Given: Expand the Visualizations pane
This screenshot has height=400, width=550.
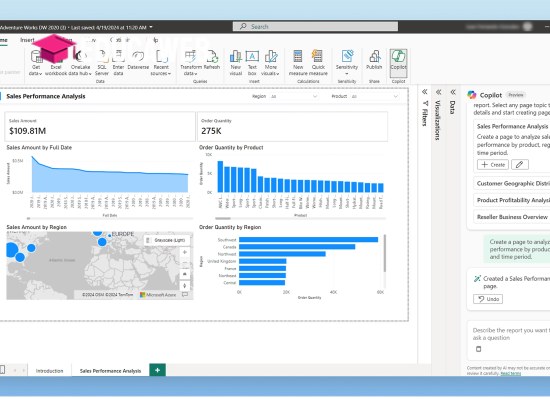Looking at the screenshot, I should pos(438,92).
